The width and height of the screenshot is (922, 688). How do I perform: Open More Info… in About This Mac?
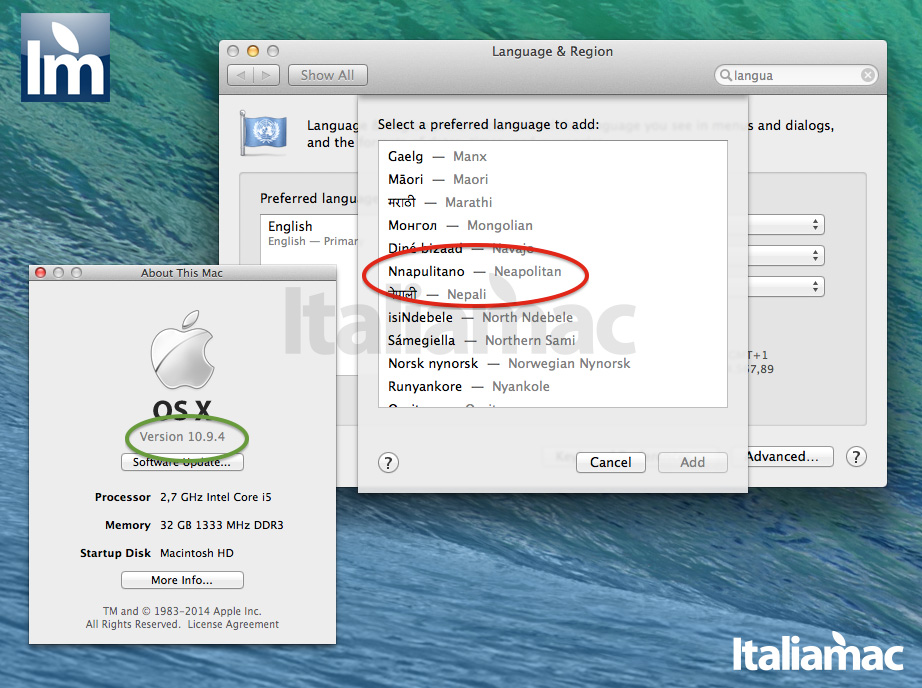182,580
